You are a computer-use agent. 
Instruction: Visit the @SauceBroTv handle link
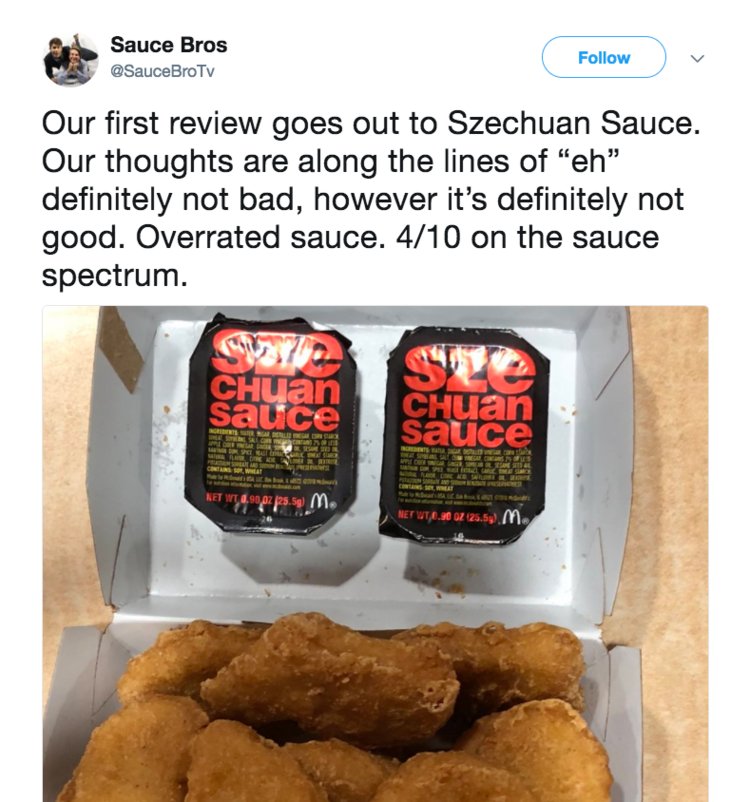(x=163, y=71)
